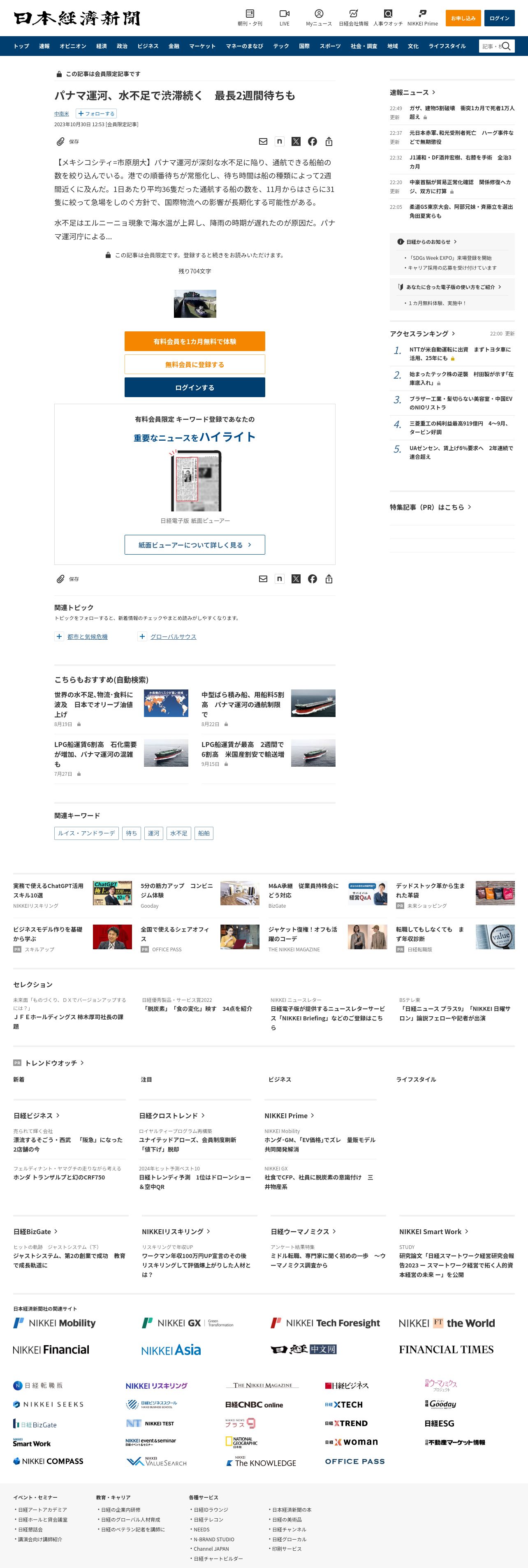Image resolution: width=528 pixels, height=1568 pixels.
Task: Click the Nikkei logo at top
Action: coord(77,18)
